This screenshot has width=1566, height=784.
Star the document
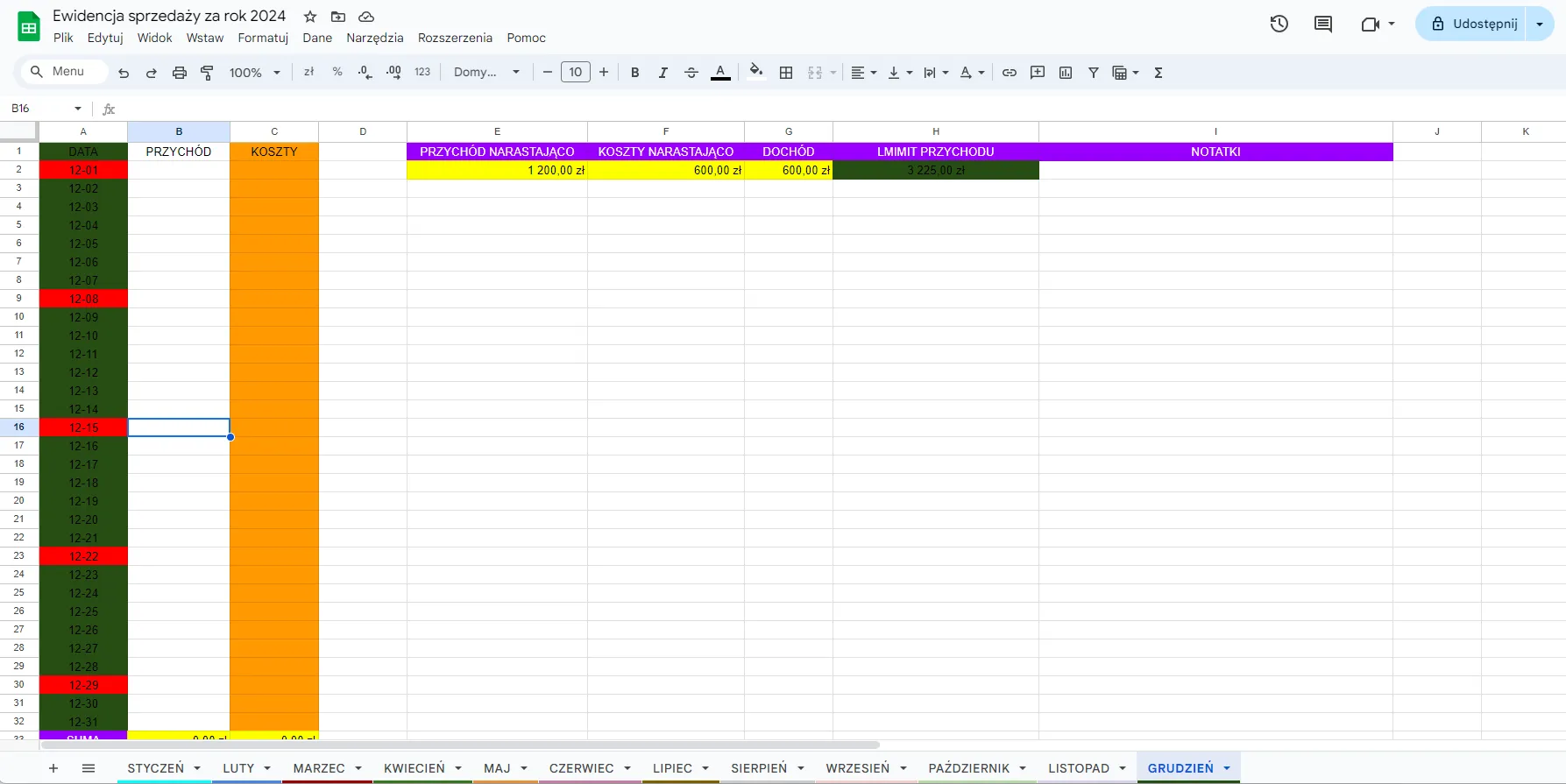pyautogui.click(x=310, y=17)
